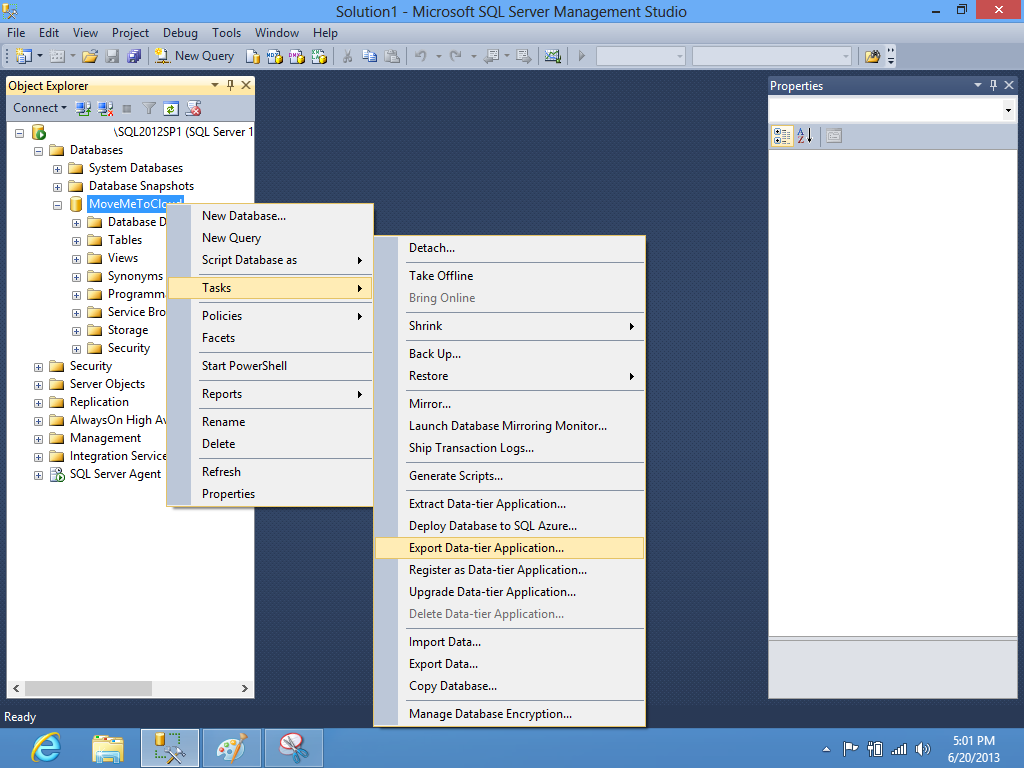Choose Generate Scripts from Tasks submenu
Viewport: 1024px width, 768px height.
[x=455, y=476]
